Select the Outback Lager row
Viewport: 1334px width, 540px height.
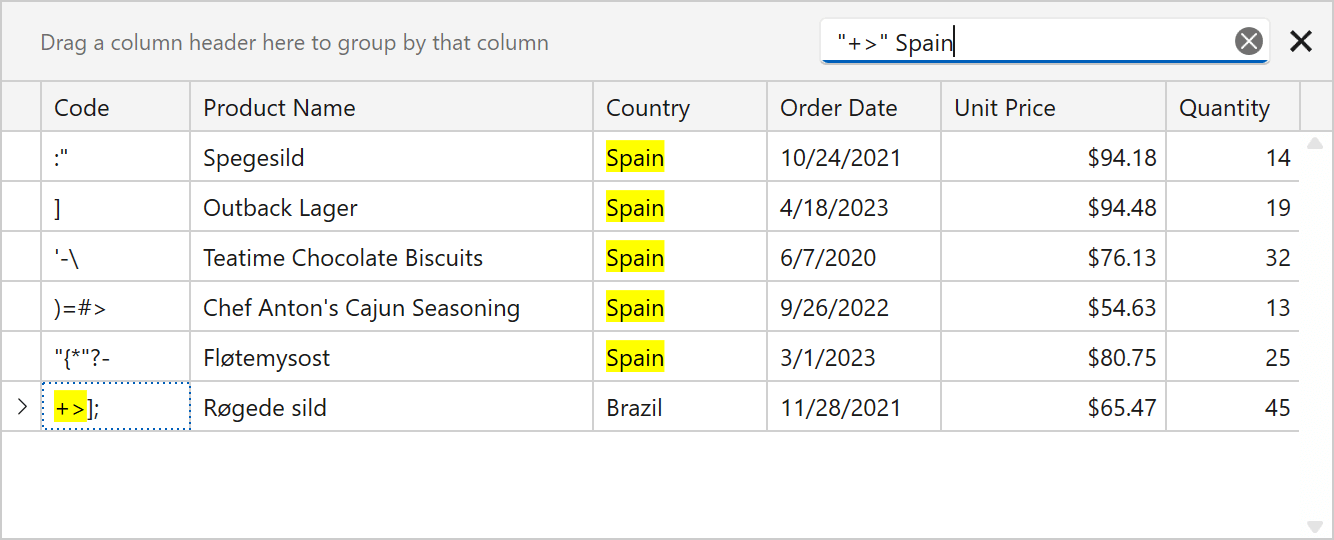[391, 208]
